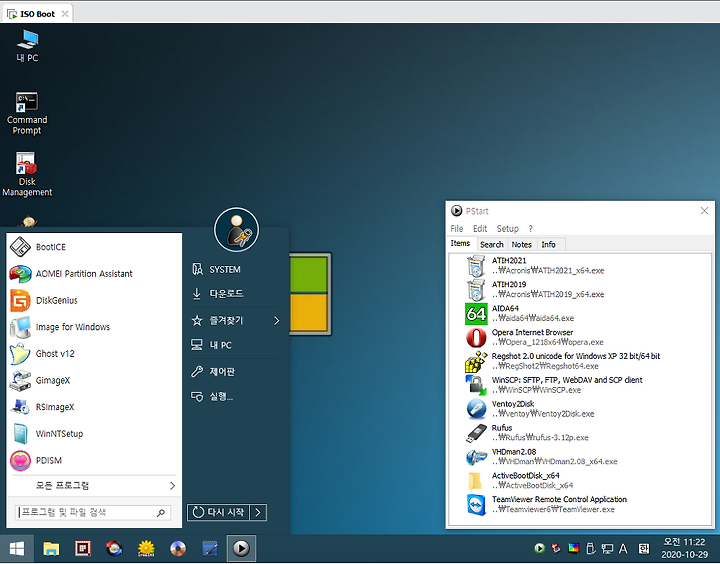Click the PStart taskbar button
Viewport: 720px width, 564px height.
[241, 548]
